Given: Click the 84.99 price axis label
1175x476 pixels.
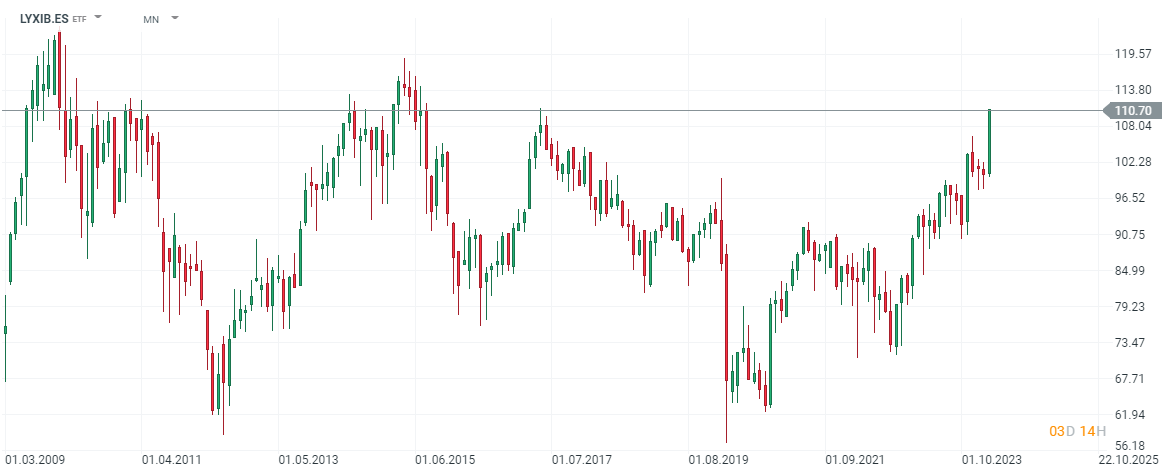Looking at the screenshot, I should tap(1131, 270).
